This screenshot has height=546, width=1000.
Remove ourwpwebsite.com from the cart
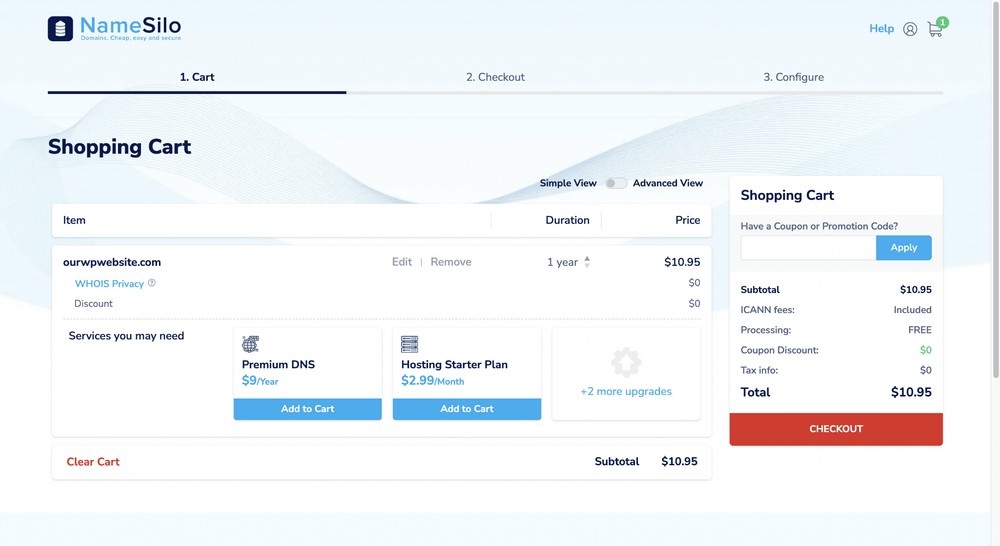point(451,262)
